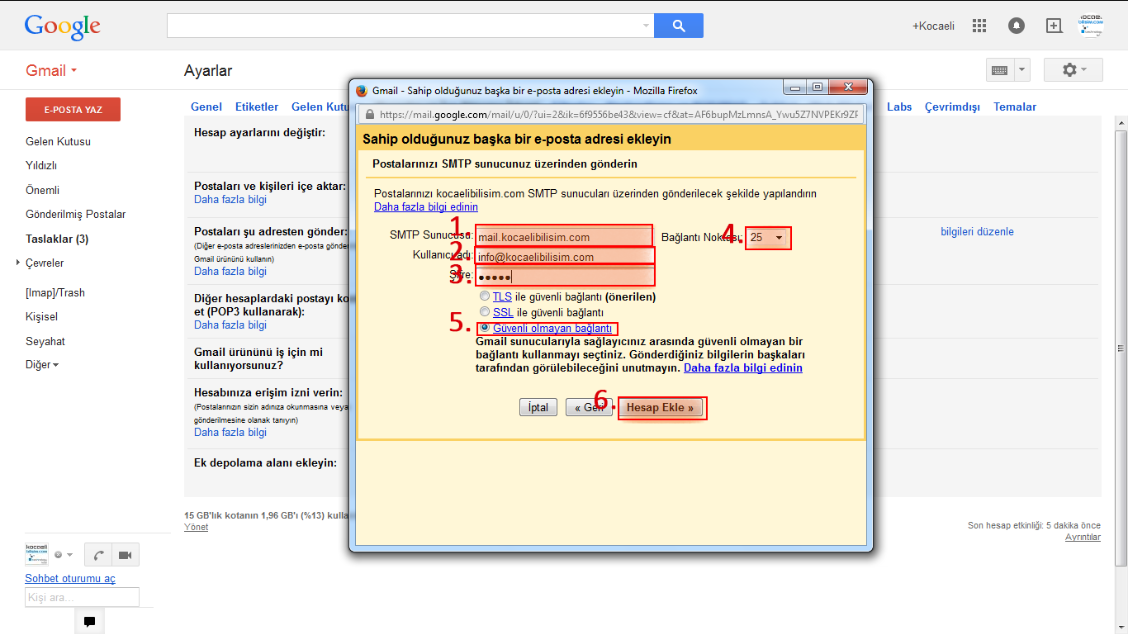Viewport: 1128px width, 634px height.
Task: Open the Google apps grid
Action: click(x=979, y=26)
